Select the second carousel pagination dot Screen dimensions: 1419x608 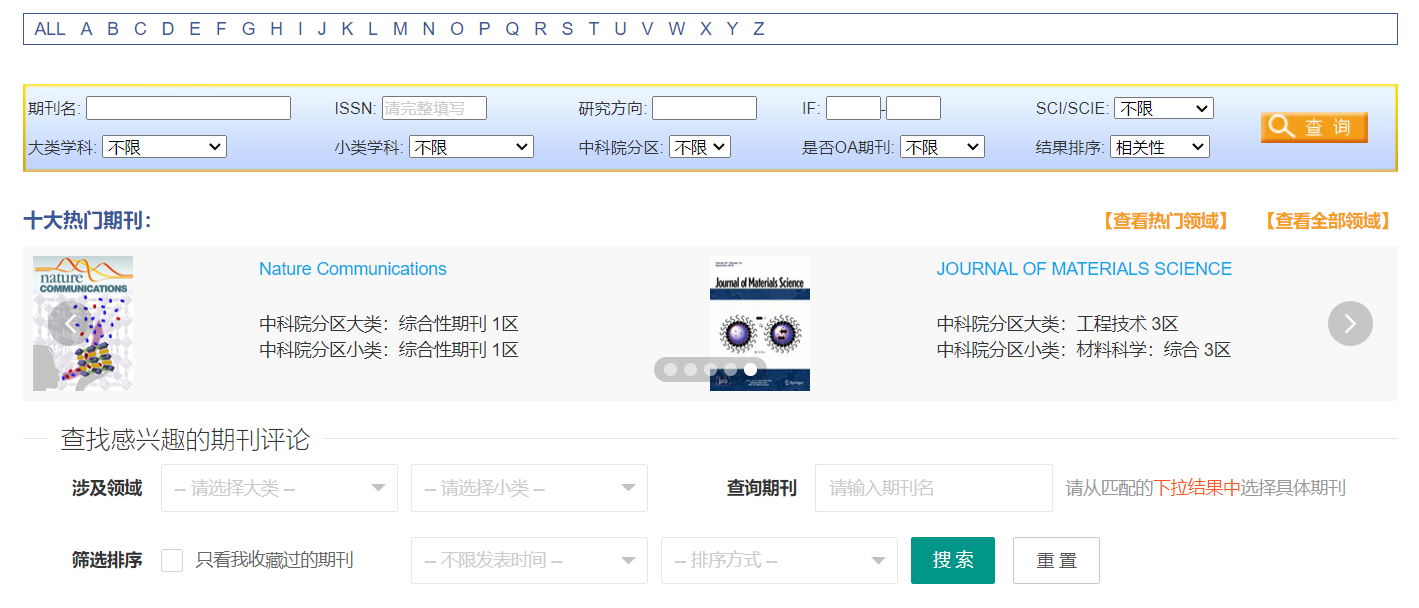[x=690, y=370]
